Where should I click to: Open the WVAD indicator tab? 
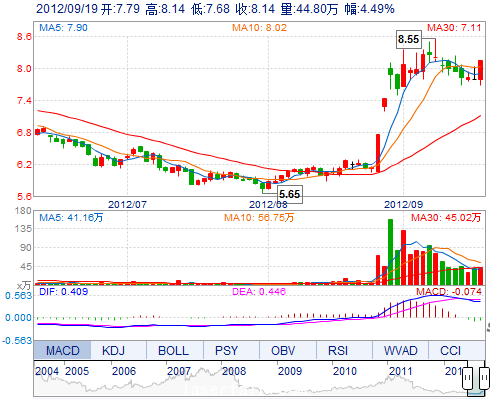tap(400, 350)
